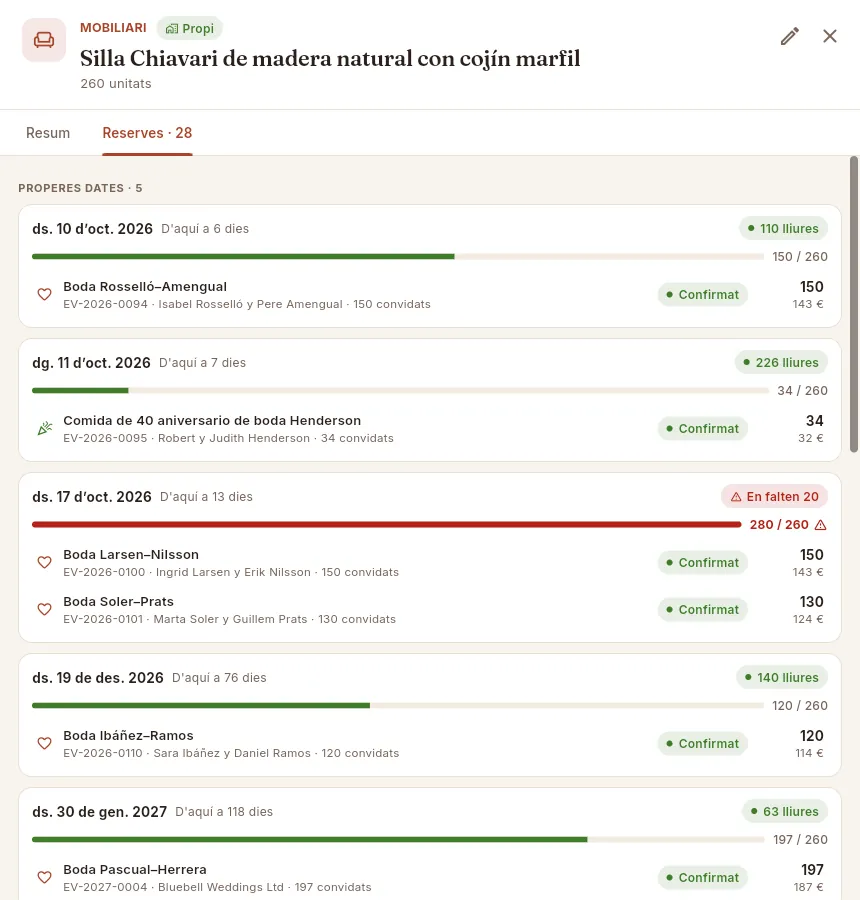The image size is (860, 900).
Task: Click the 110 lliures availability badge
Action: [783, 228]
